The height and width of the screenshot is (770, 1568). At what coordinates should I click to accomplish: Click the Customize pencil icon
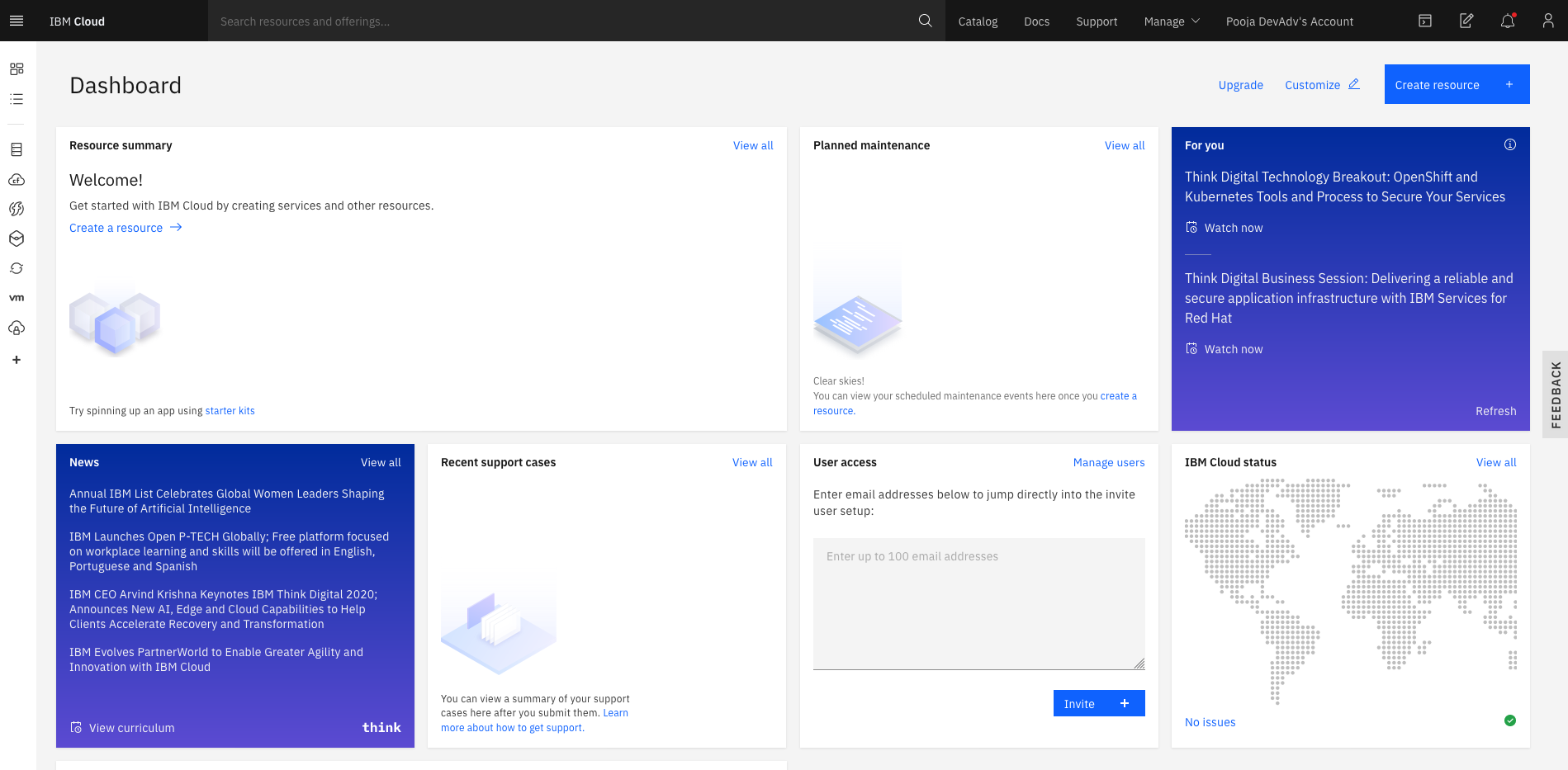[x=1354, y=84]
